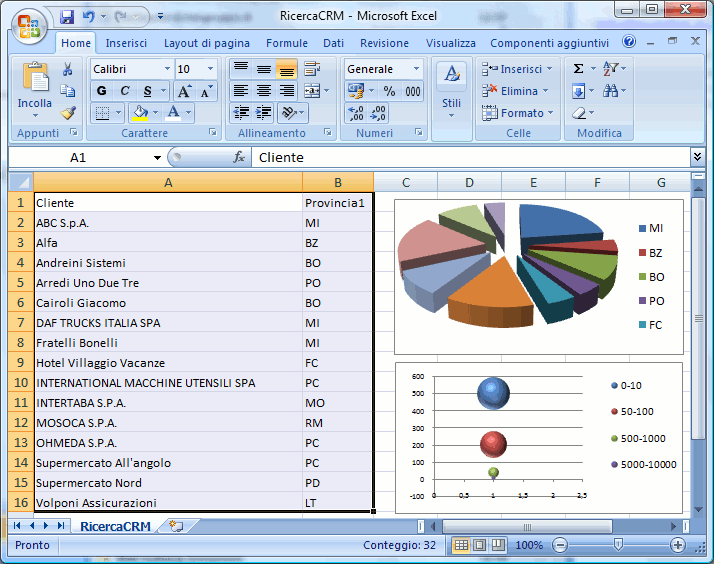Click zoom slider handle
Screen dimensions: 714x564
(x=618, y=544)
